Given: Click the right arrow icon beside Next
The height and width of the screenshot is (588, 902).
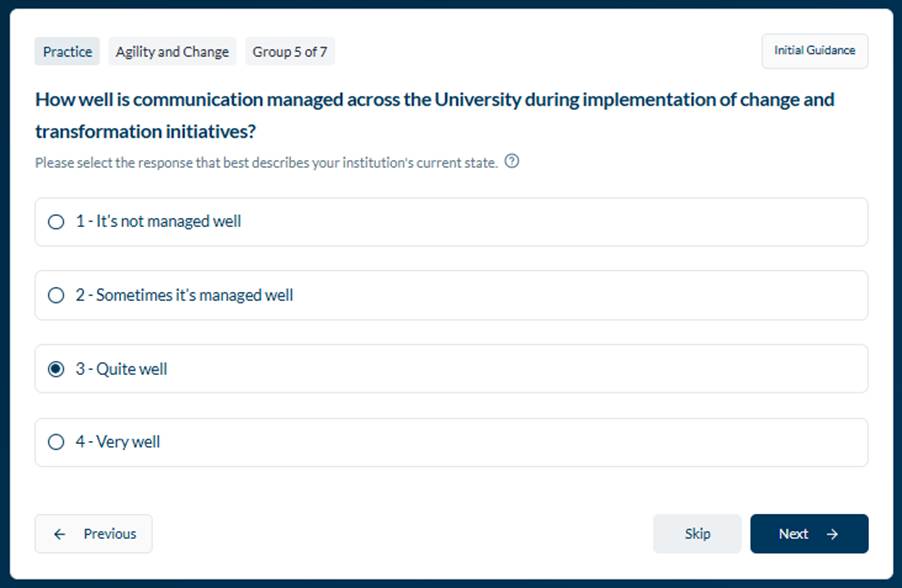Looking at the screenshot, I should [x=832, y=534].
